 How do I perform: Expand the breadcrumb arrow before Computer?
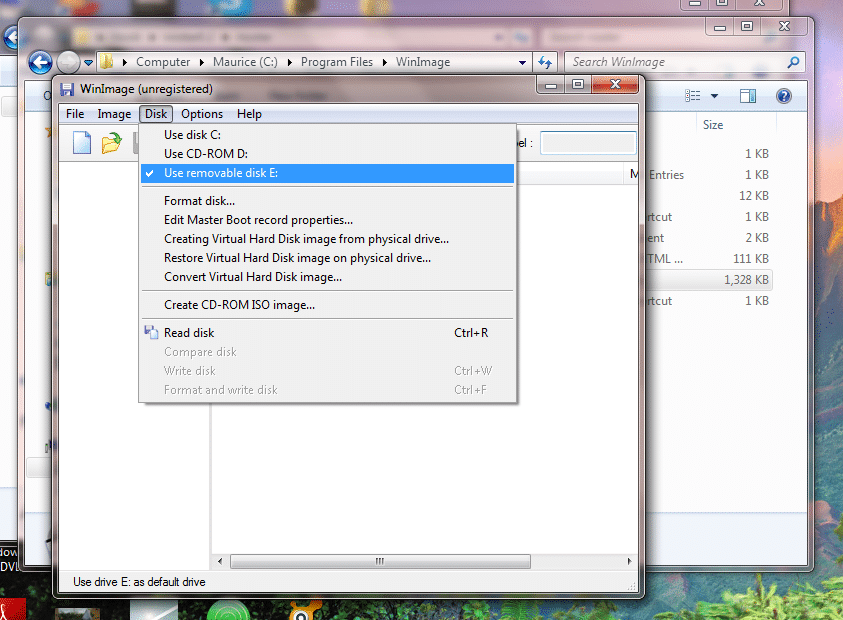[125, 62]
